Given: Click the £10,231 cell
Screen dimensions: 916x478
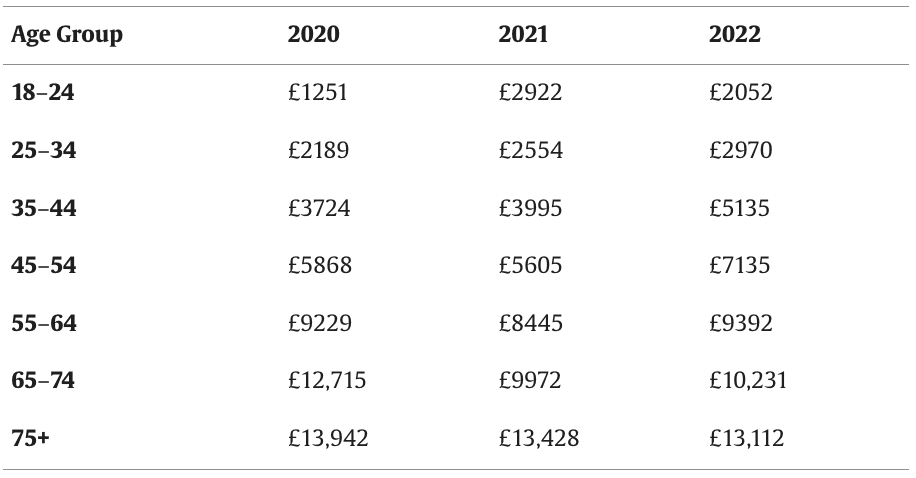Looking at the screenshot, I should click(748, 381).
